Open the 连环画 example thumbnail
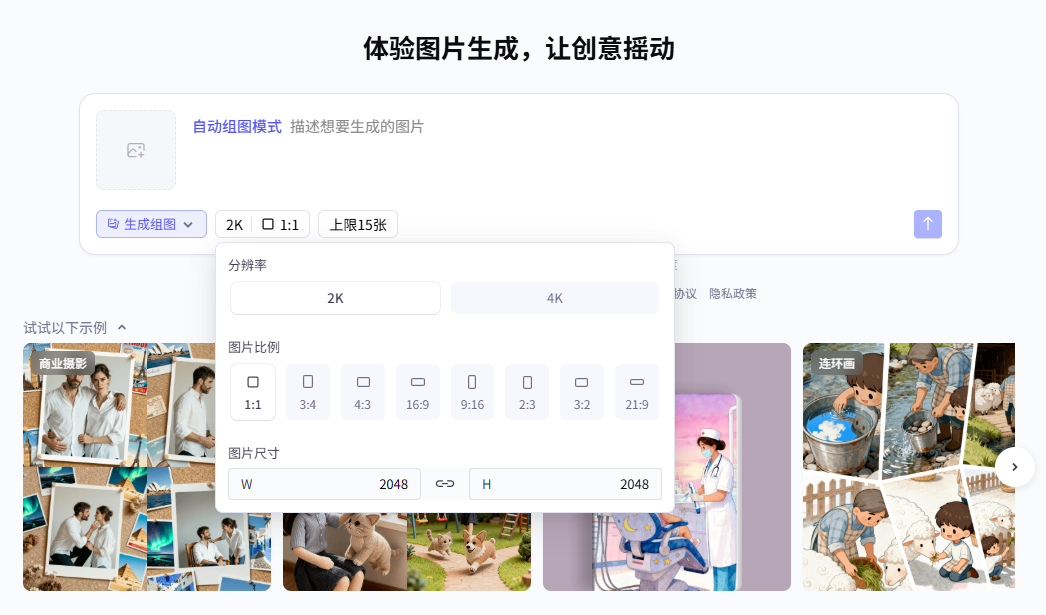This screenshot has height=615, width=1046. click(908, 467)
